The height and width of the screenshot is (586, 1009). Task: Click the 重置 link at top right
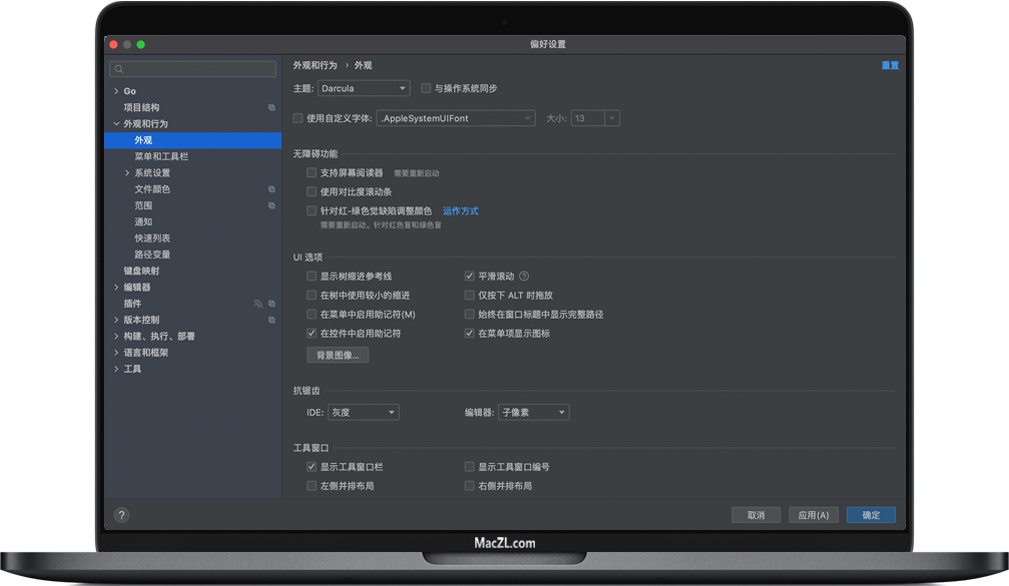(x=889, y=65)
